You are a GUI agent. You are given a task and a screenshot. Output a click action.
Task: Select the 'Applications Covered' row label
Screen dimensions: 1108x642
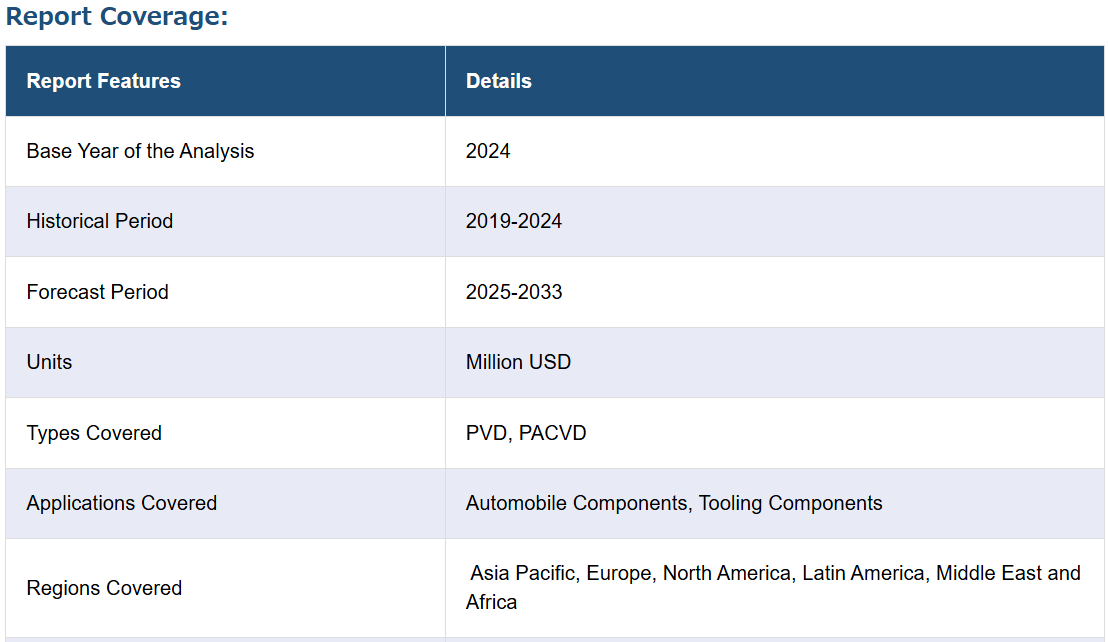[122, 503]
